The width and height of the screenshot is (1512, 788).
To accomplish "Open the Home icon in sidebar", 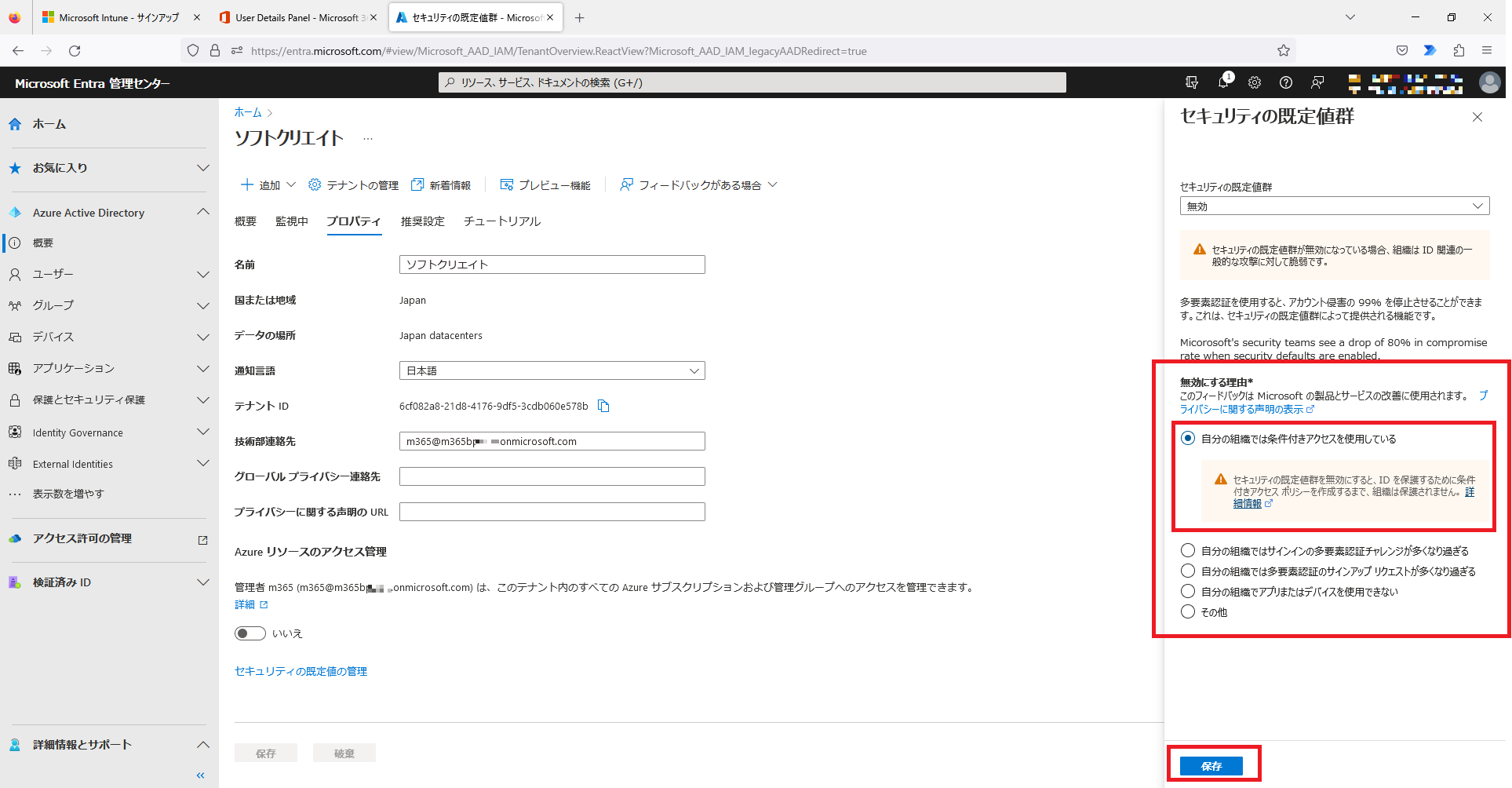I will (x=15, y=124).
